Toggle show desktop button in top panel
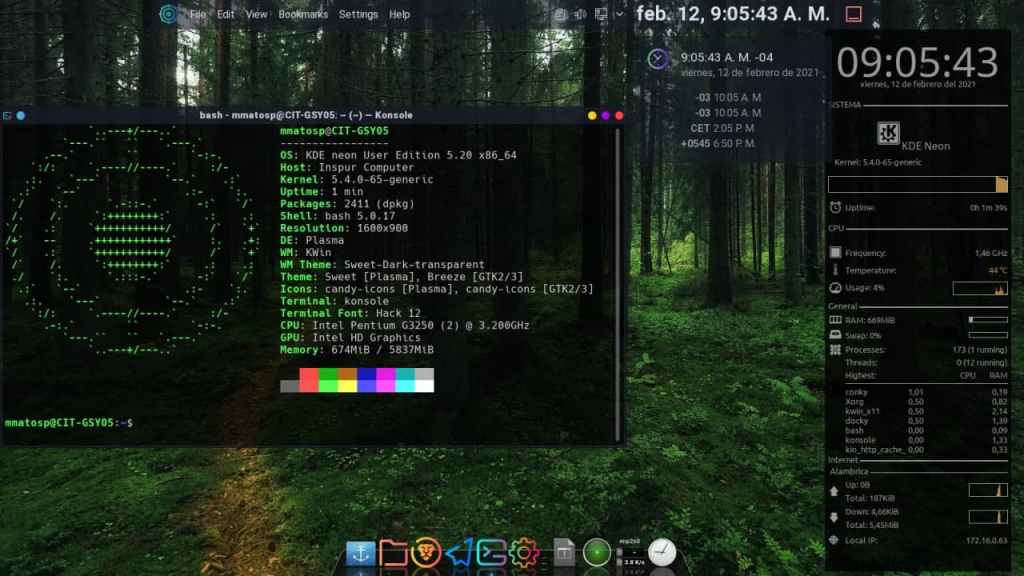This screenshot has height=576, width=1024. coord(853,14)
